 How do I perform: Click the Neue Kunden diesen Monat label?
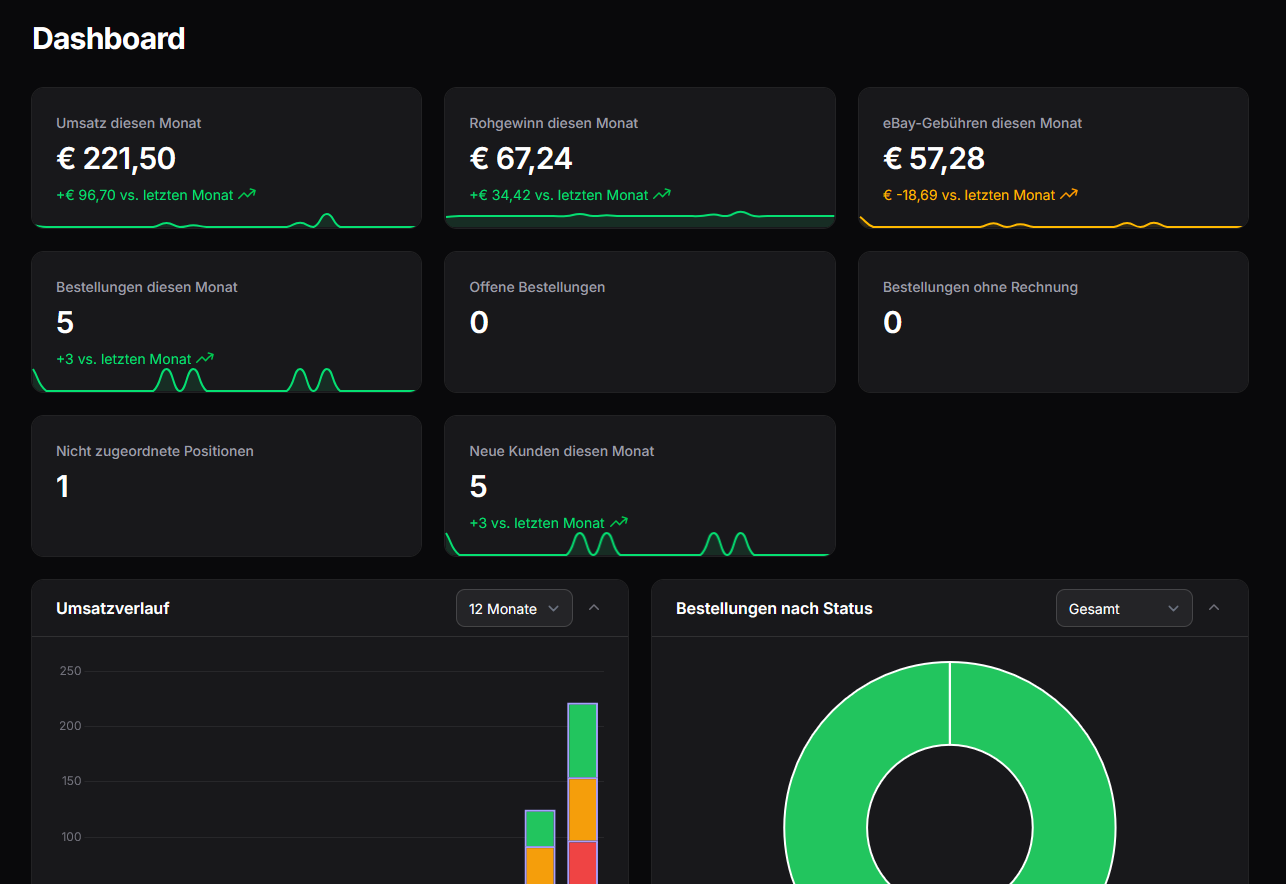562,451
